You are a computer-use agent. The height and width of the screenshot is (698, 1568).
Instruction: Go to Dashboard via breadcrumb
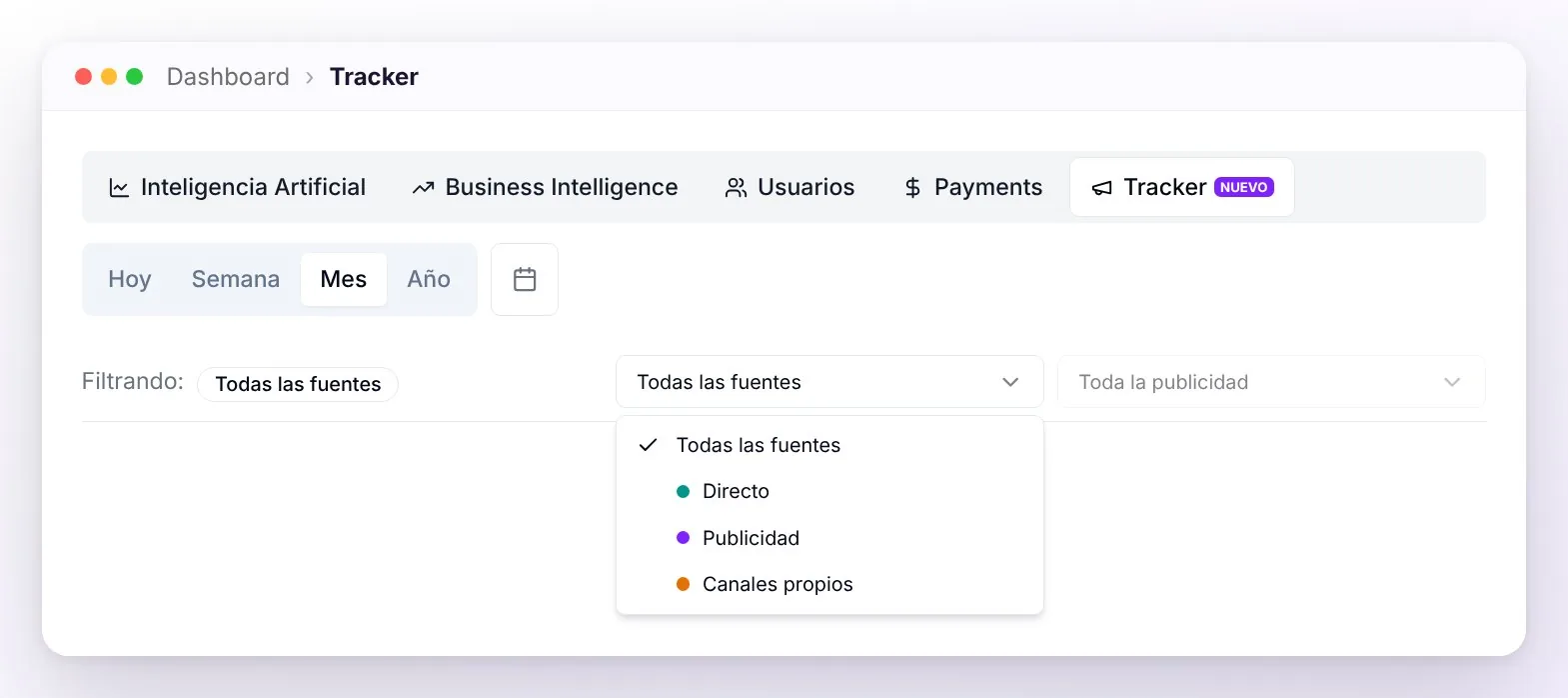[x=228, y=77]
